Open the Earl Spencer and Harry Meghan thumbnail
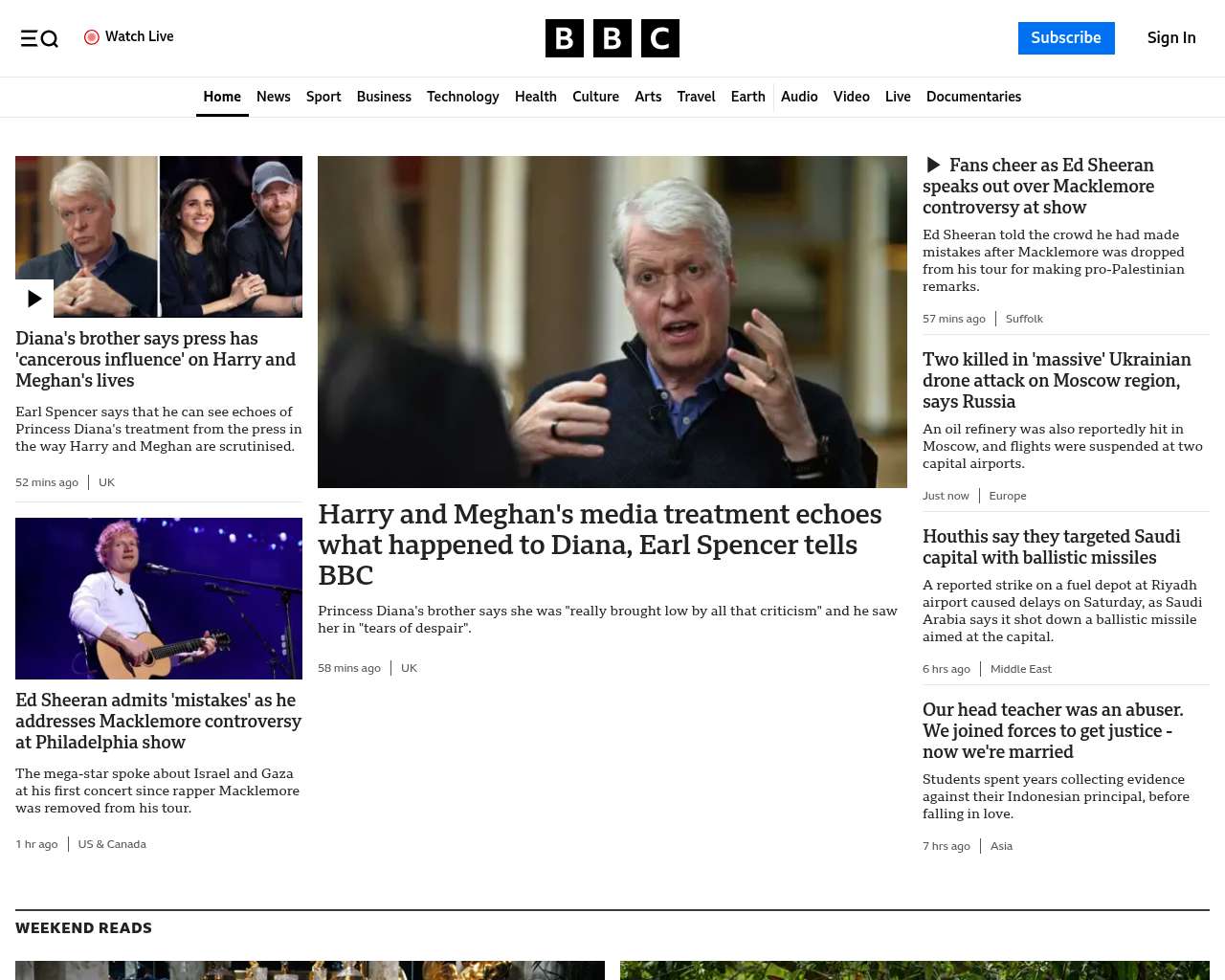The image size is (1225, 980). click(x=159, y=236)
